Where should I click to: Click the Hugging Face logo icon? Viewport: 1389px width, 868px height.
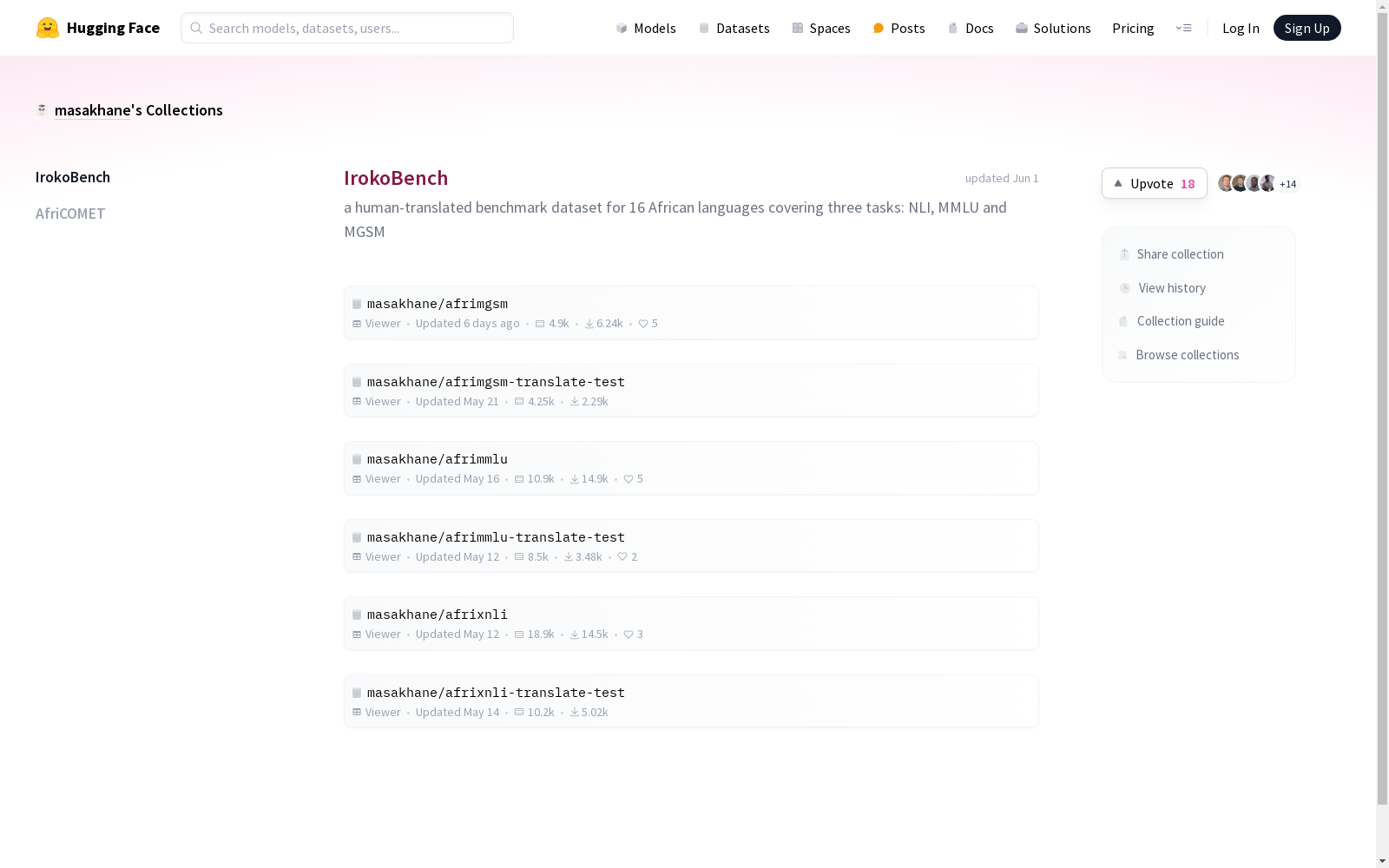coord(48,28)
